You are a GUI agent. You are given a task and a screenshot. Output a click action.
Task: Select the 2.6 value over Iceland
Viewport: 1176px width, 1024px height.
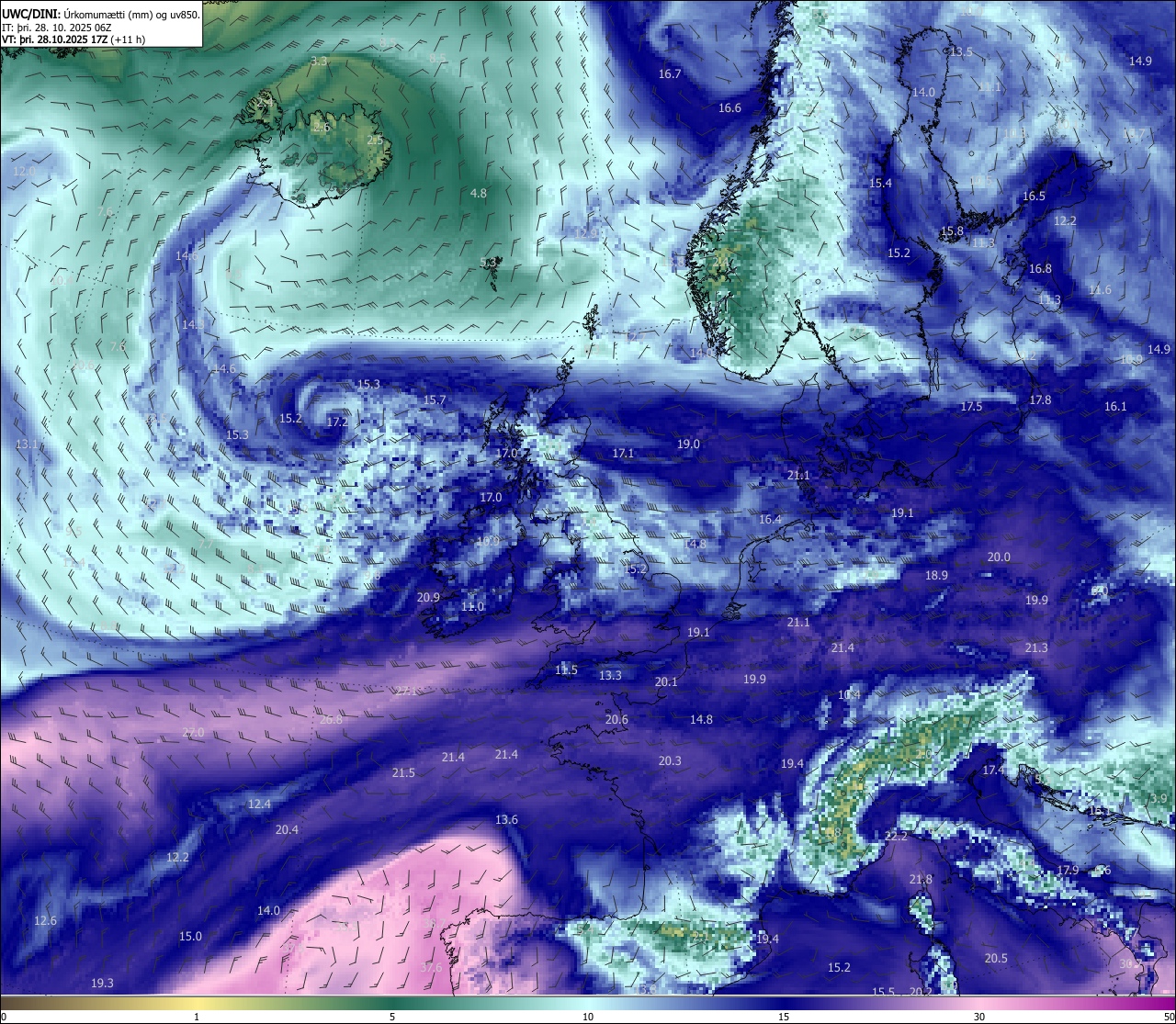click(x=321, y=128)
